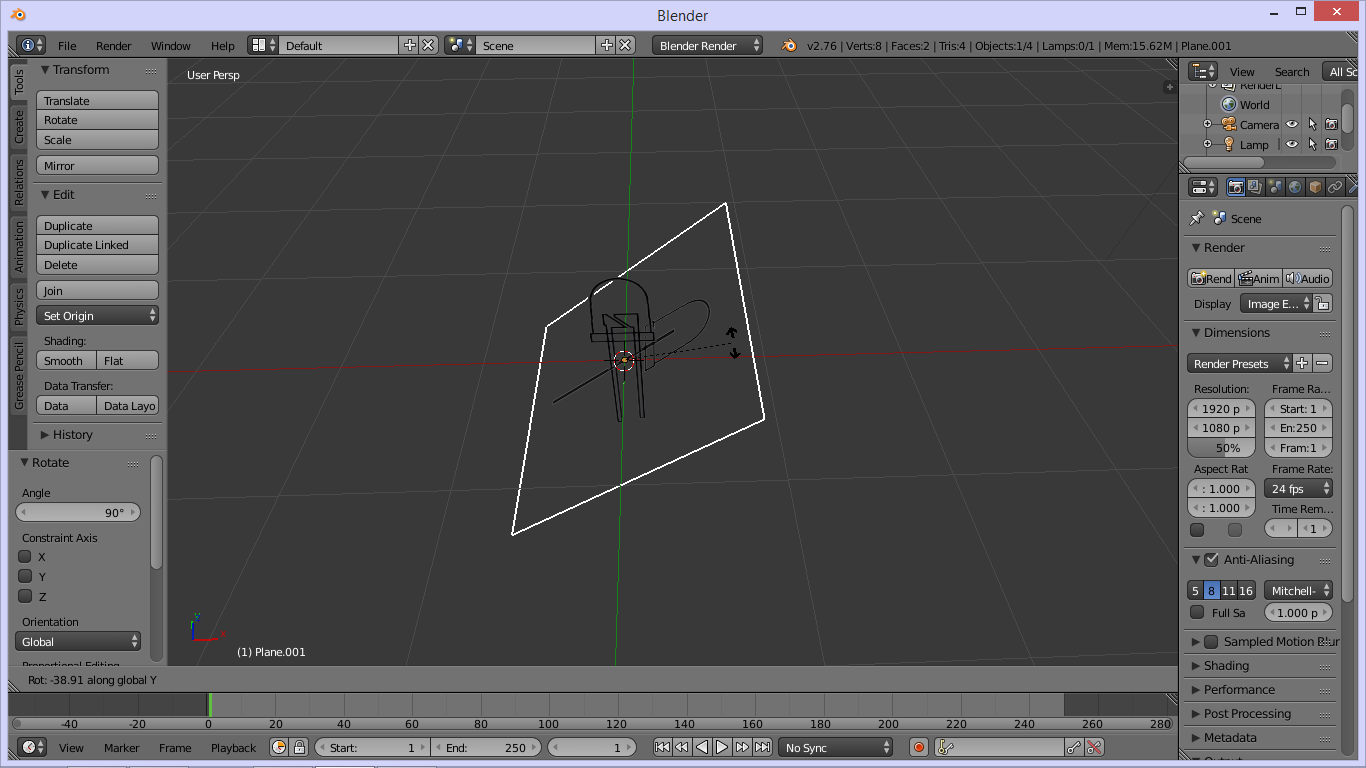Image resolution: width=1366 pixels, height=768 pixels.
Task: Open the timeline editor type icon
Action: pos(32,747)
